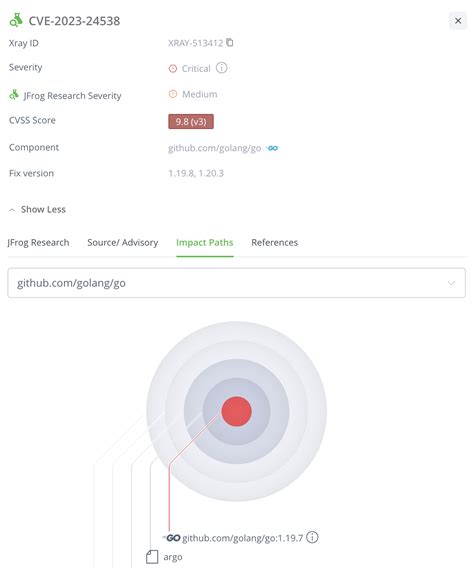Click the Medium severity indicator icon

pos(173,94)
